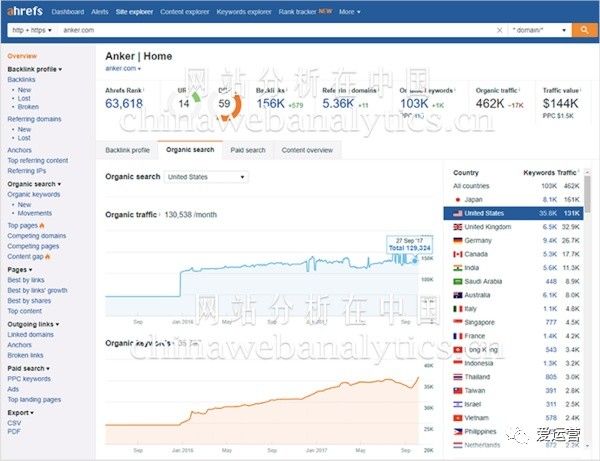This screenshot has width=600, height=461.
Task: Open Top referring content link
Action: click(x=38, y=160)
